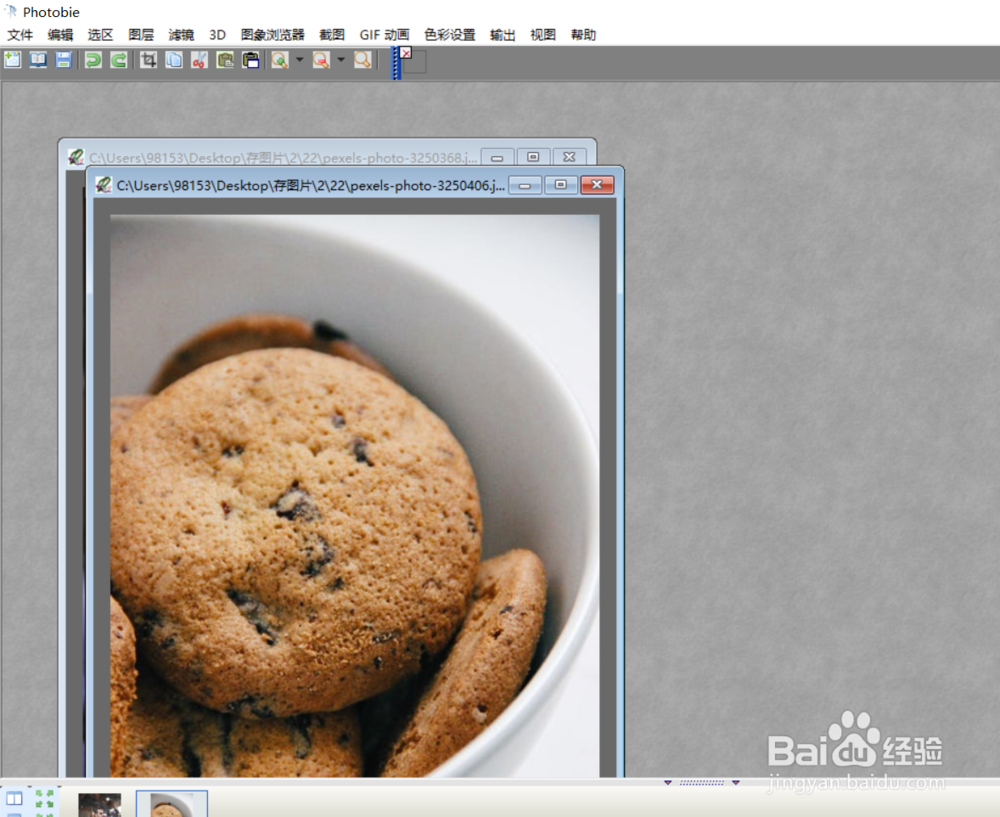Click the tile windows icon at bottom left
The image size is (1000, 817).
pyautogui.click(x=14, y=799)
